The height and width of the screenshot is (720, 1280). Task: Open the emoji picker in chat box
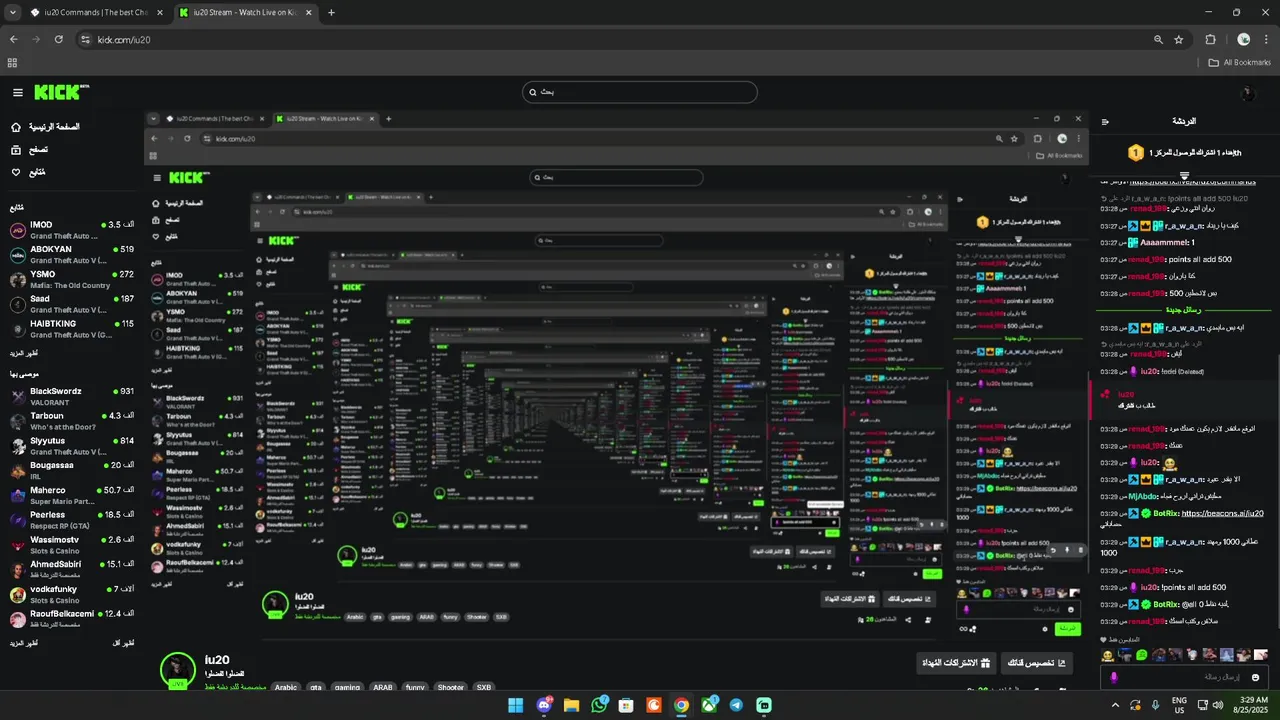tap(1255, 677)
